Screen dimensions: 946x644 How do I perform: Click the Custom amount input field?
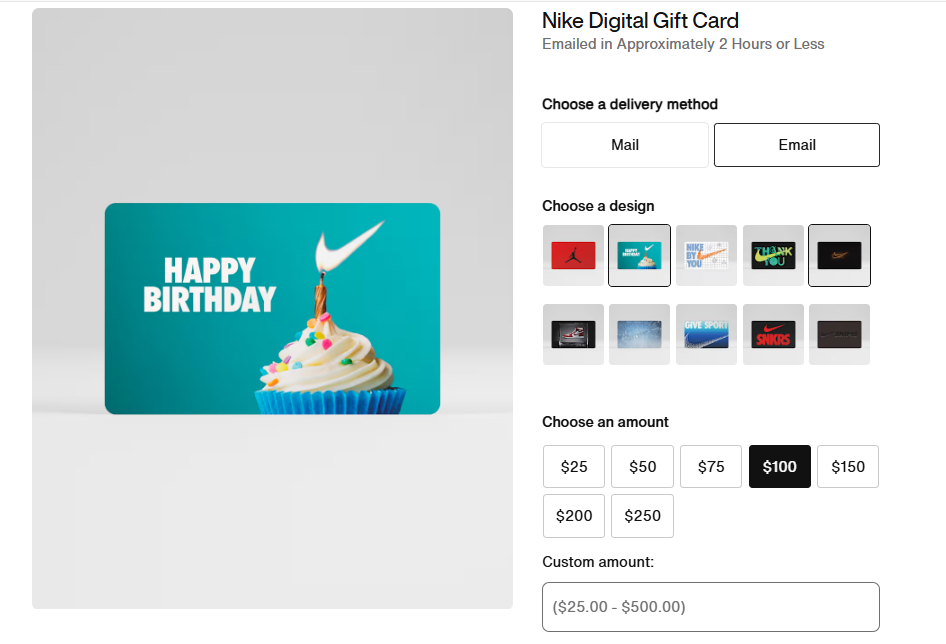tap(710, 606)
